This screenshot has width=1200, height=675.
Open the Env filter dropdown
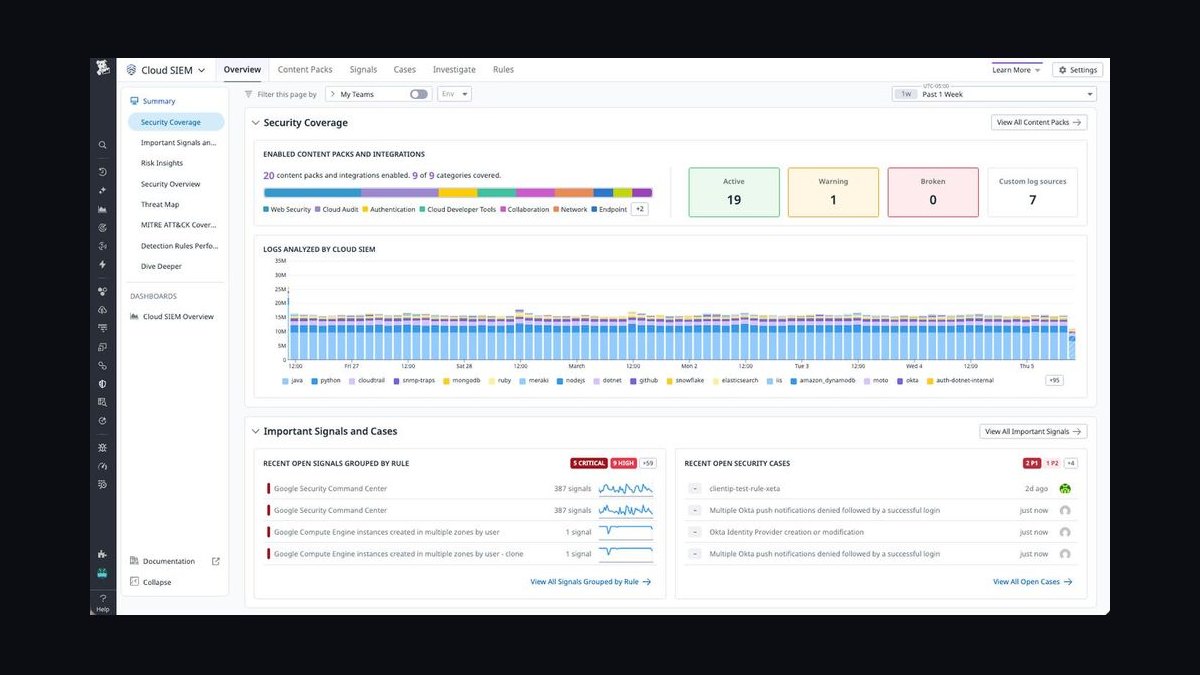pyautogui.click(x=454, y=94)
